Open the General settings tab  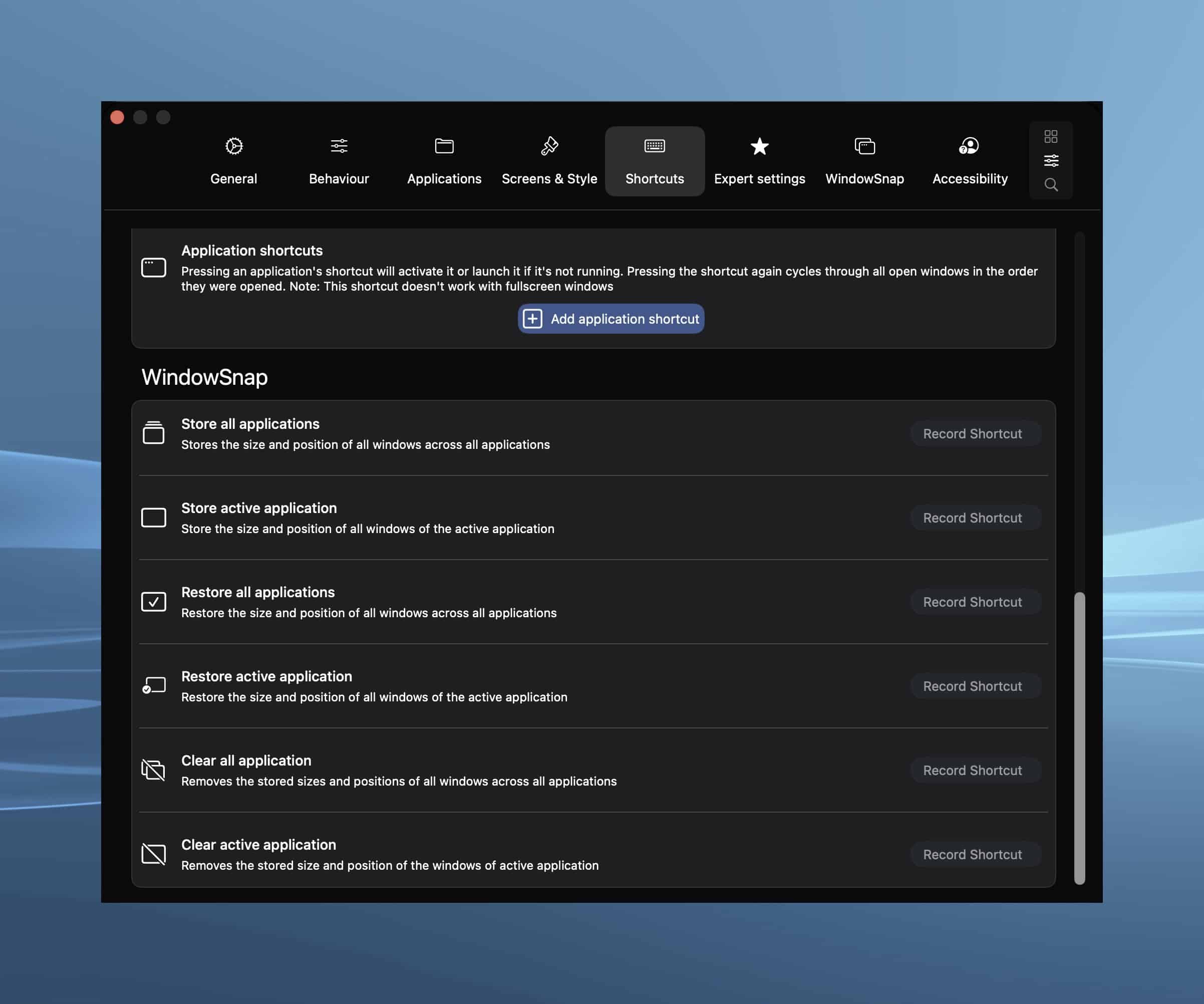(233, 161)
